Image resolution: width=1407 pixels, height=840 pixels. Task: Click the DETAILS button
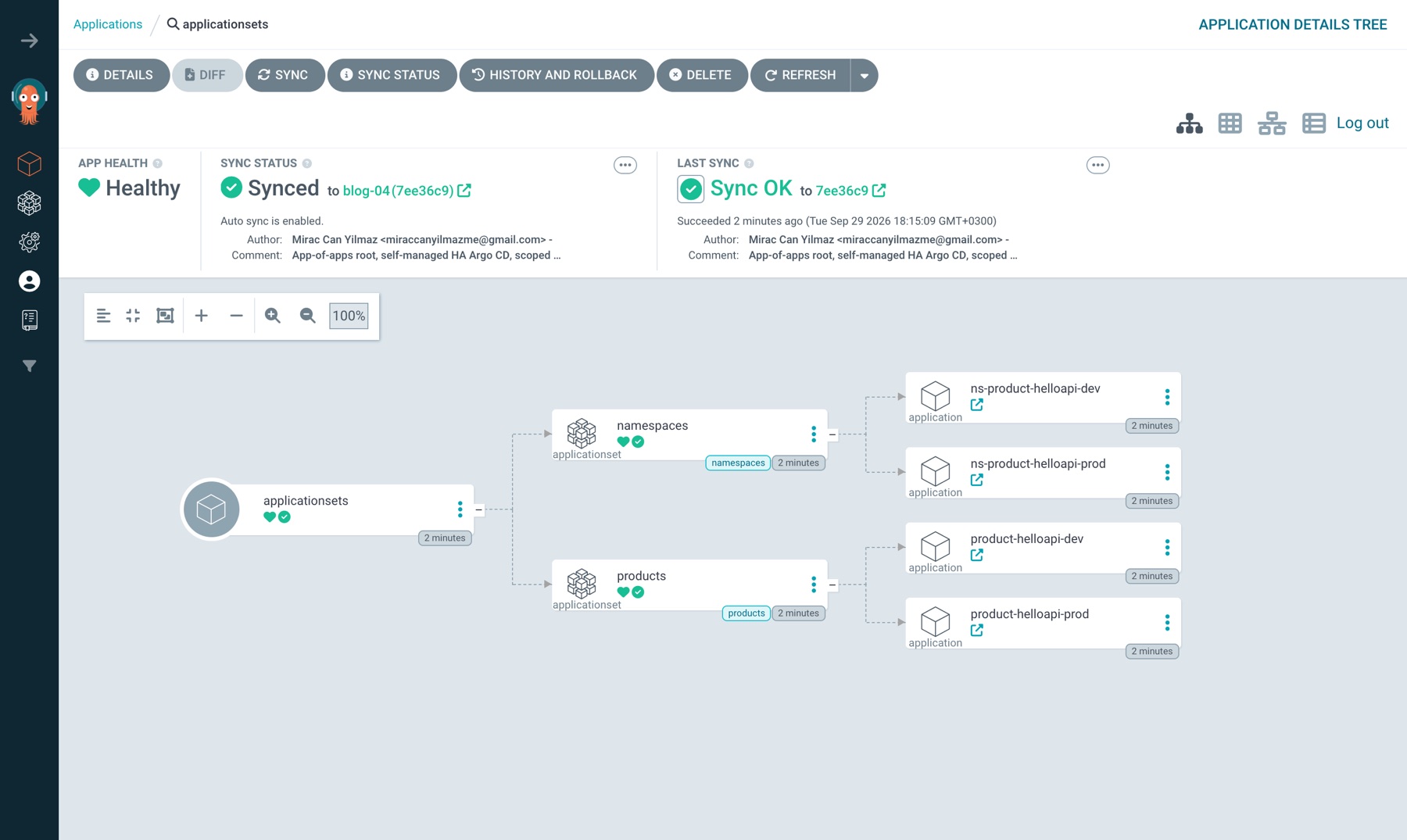pyautogui.click(x=121, y=76)
